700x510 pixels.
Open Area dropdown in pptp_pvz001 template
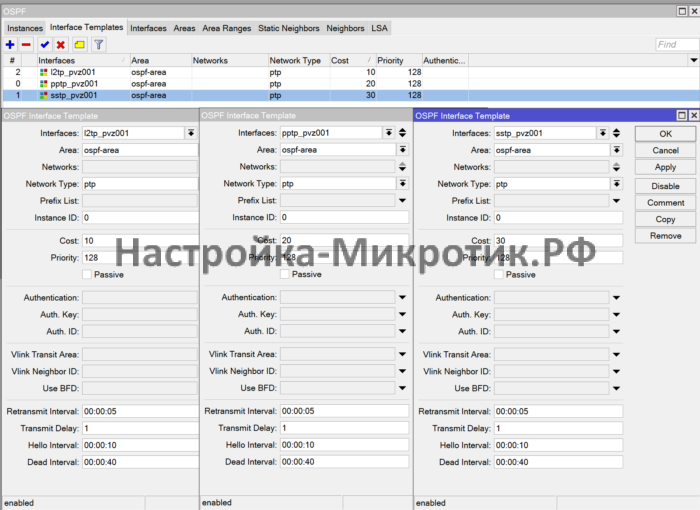[x=402, y=150]
